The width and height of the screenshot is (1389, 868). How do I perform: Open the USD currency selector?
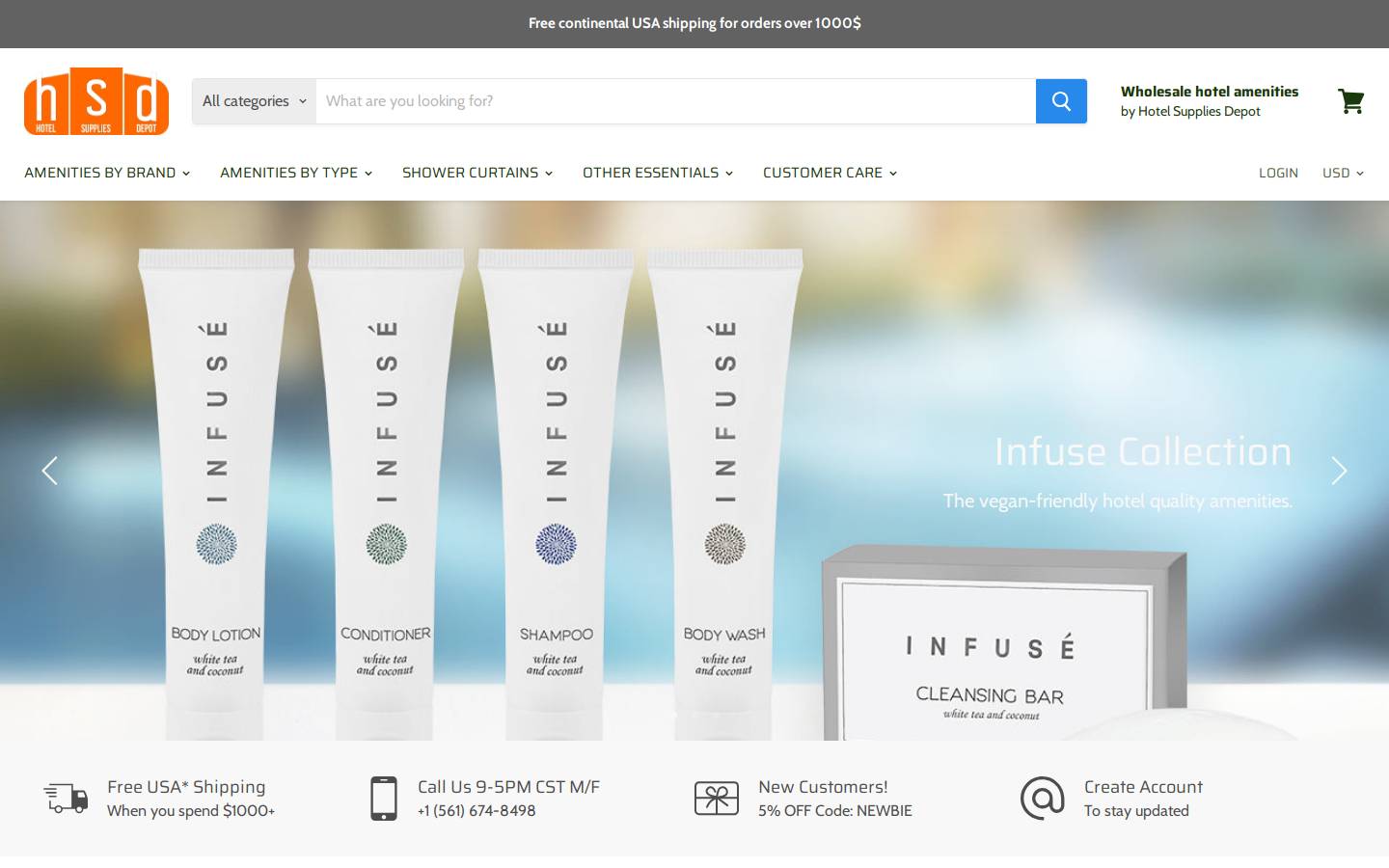pos(1343,173)
